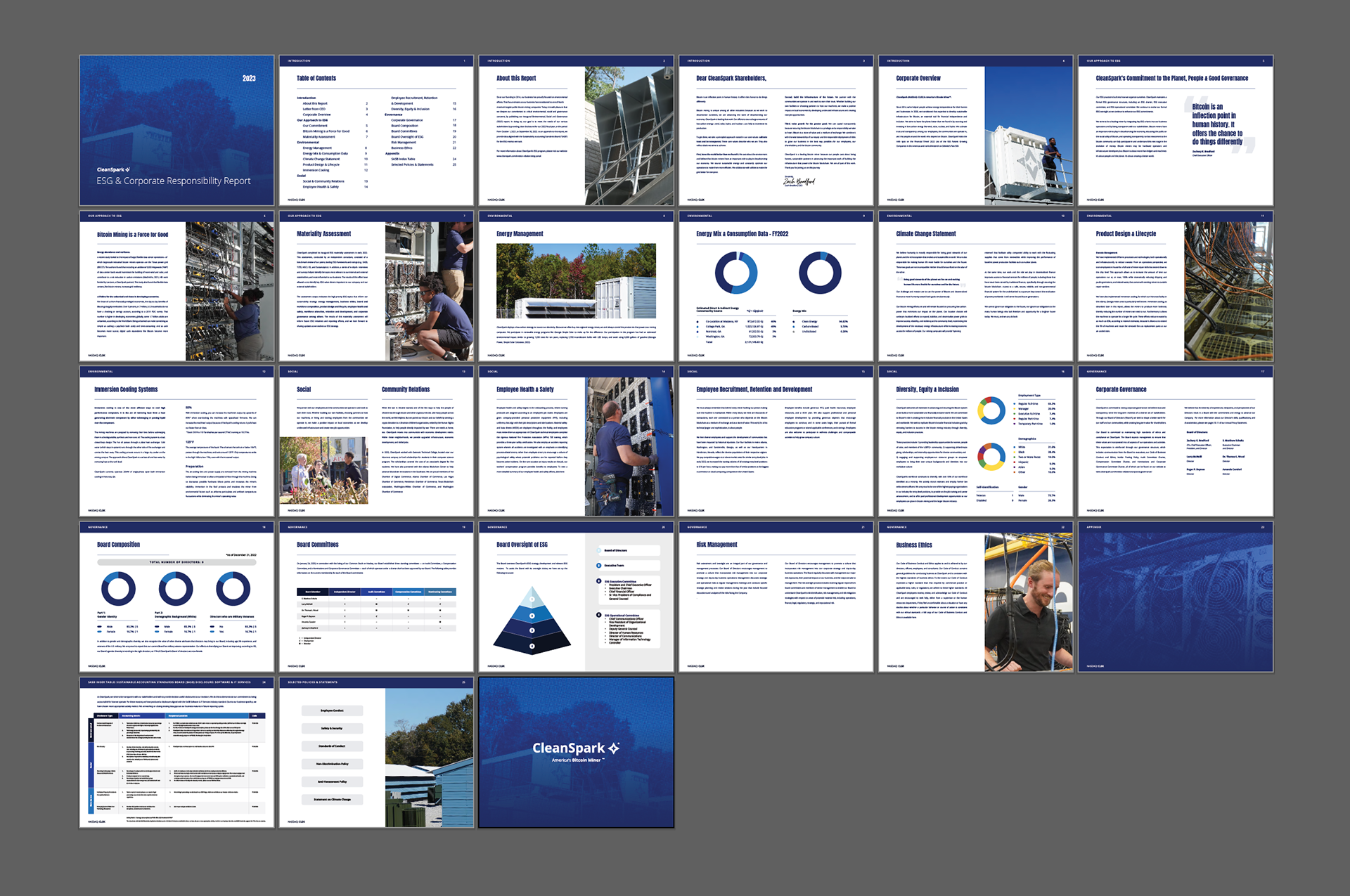
Task: Select the Employee Recruitment, Retention and Development page
Action: click(x=776, y=441)
